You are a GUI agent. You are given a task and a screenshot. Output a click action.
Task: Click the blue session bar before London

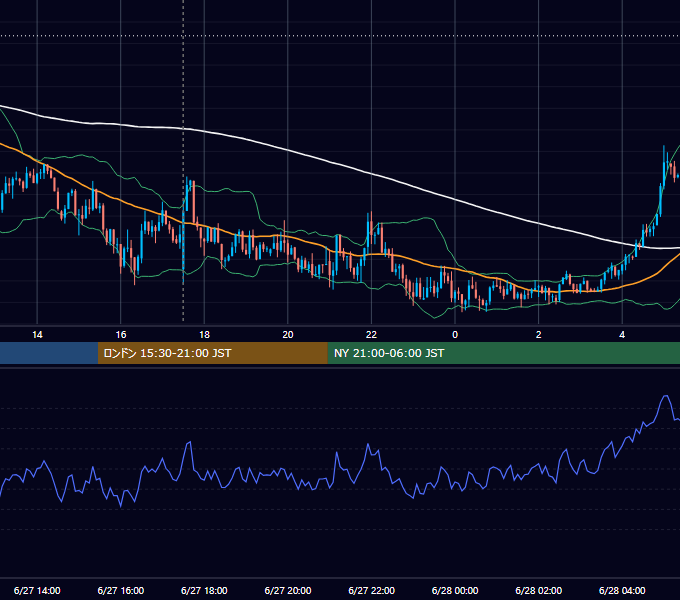coord(49,353)
